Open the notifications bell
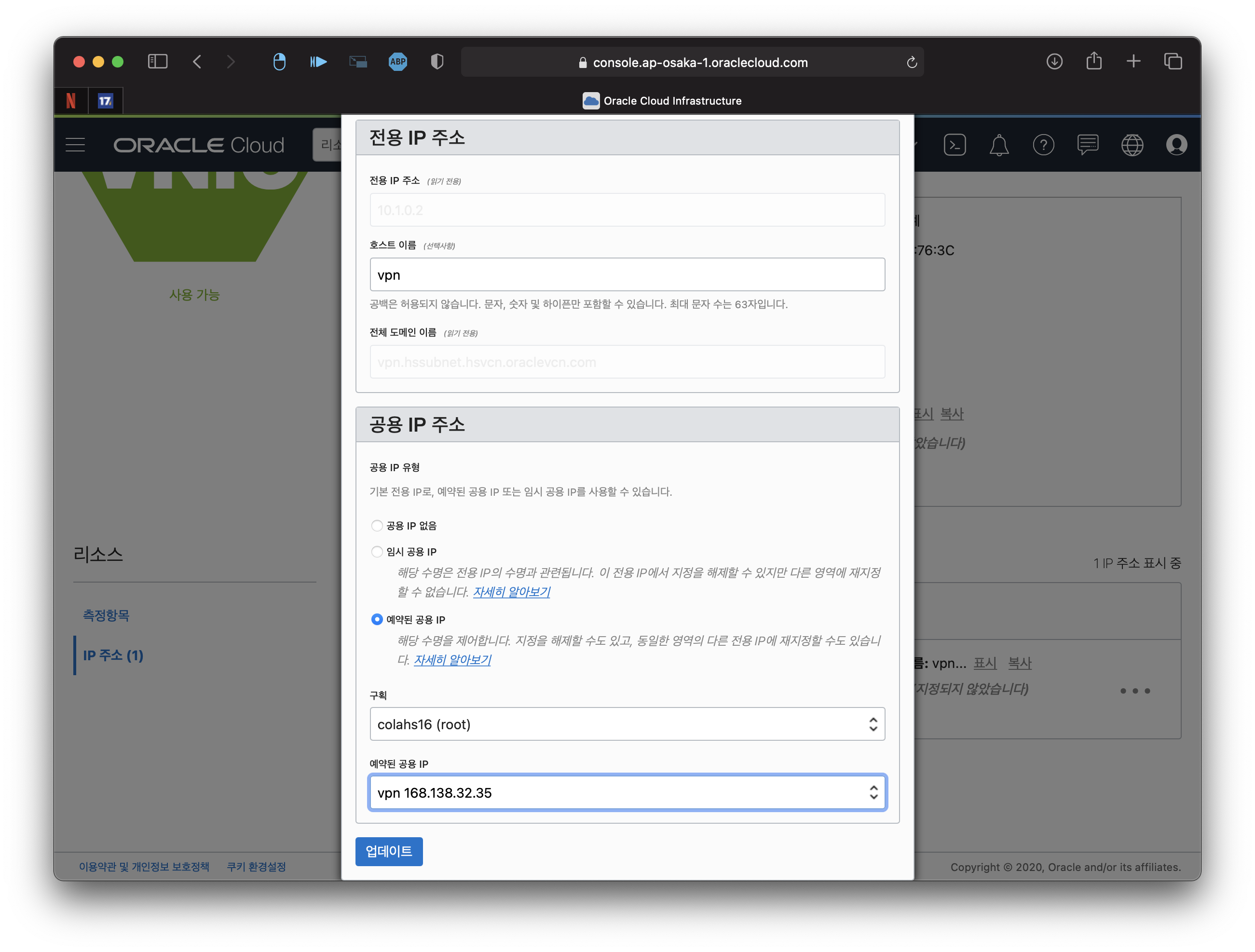 click(998, 145)
